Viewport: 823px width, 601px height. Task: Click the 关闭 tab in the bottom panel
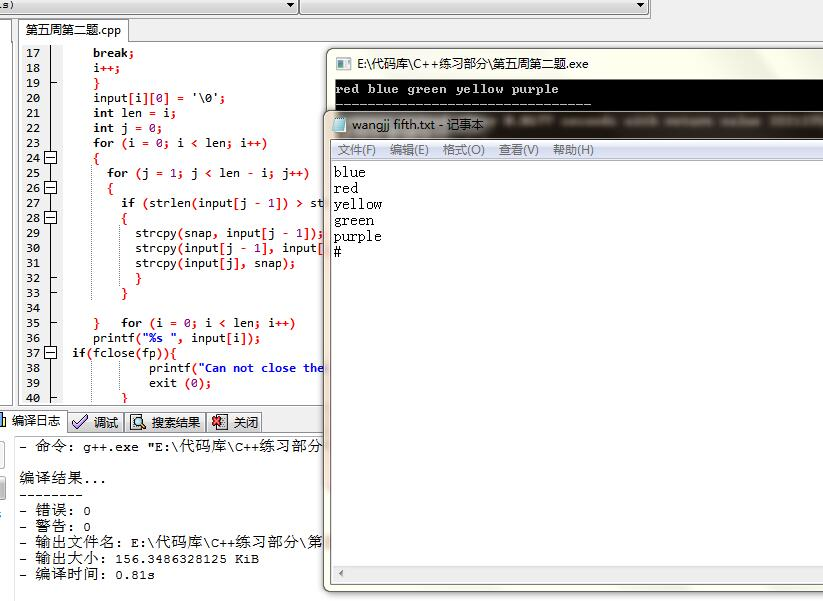[x=234, y=422]
